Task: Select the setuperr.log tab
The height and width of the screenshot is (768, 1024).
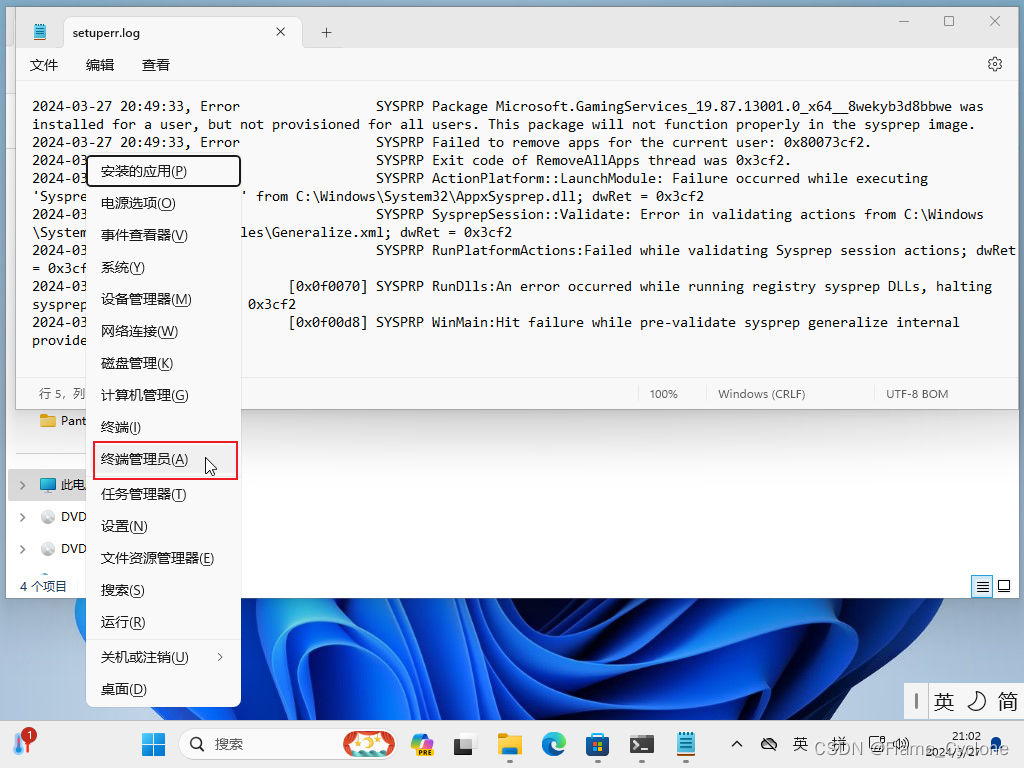Action: tap(183, 32)
